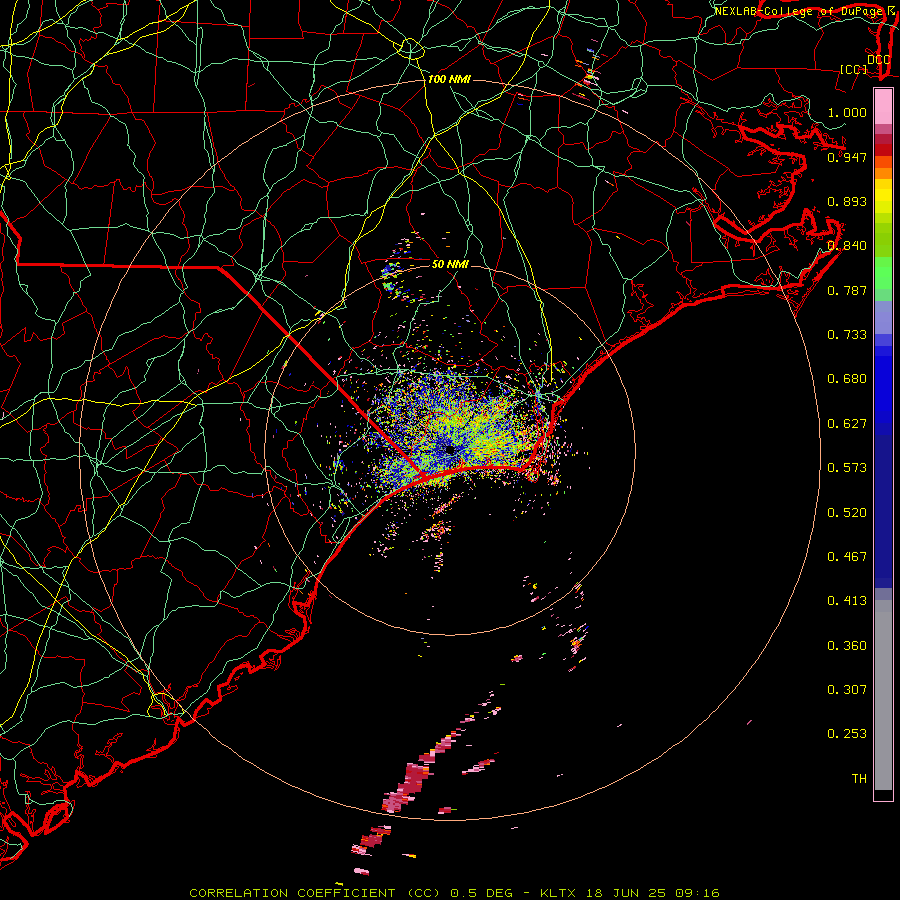The image size is (900, 900).
Task: Click the KLTX station identifier in caption
Action: tap(560, 893)
